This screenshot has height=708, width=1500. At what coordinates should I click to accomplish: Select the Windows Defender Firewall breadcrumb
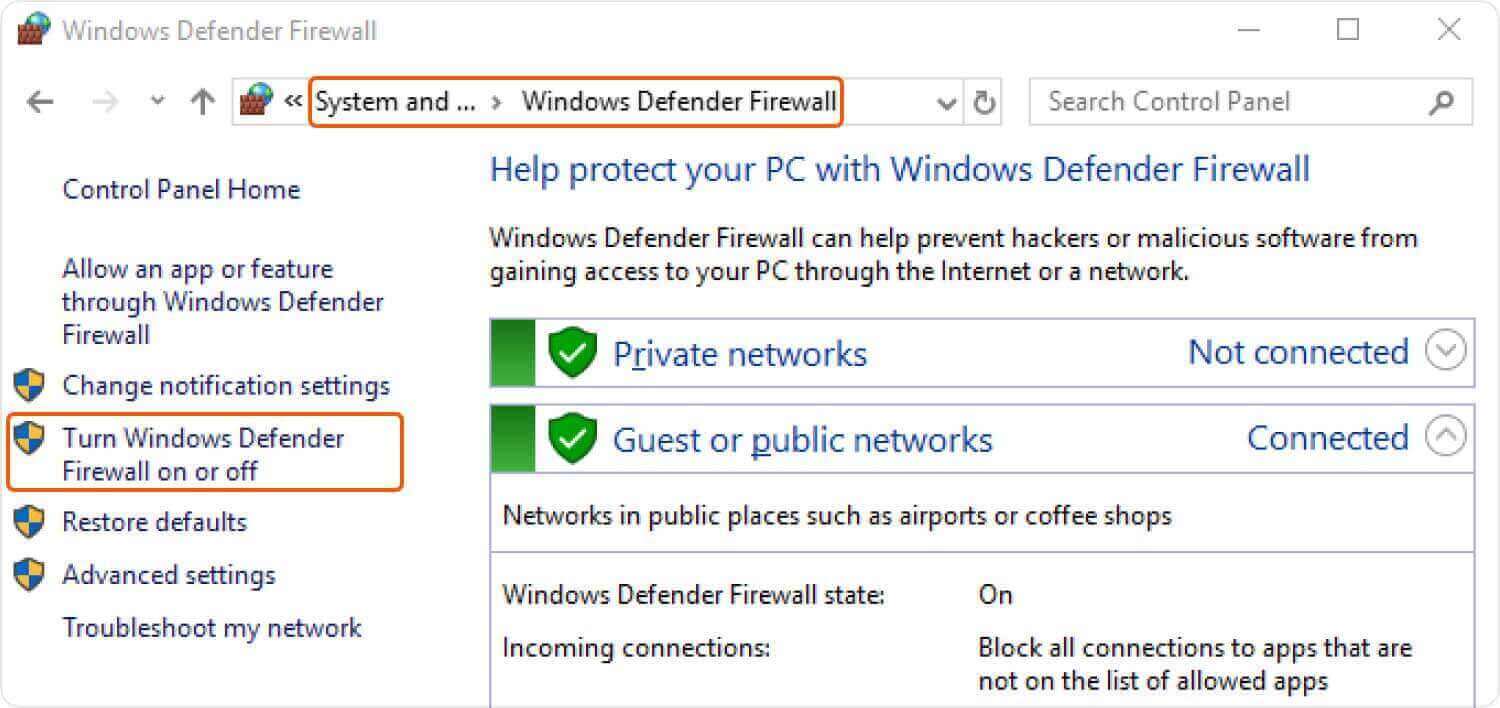coord(679,102)
